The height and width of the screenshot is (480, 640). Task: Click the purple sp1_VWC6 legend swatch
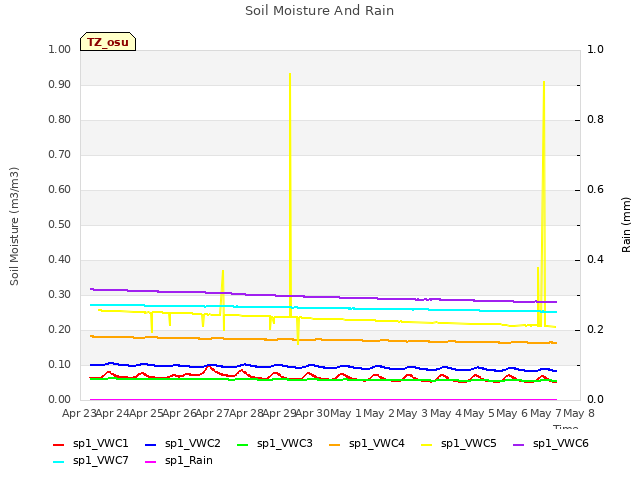tap(519, 445)
